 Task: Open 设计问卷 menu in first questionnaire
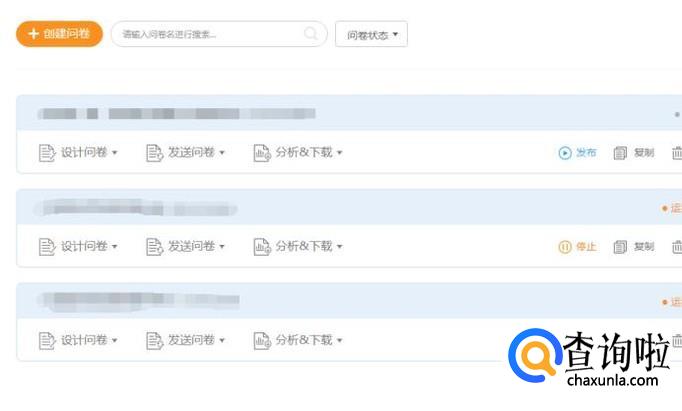(79, 153)
